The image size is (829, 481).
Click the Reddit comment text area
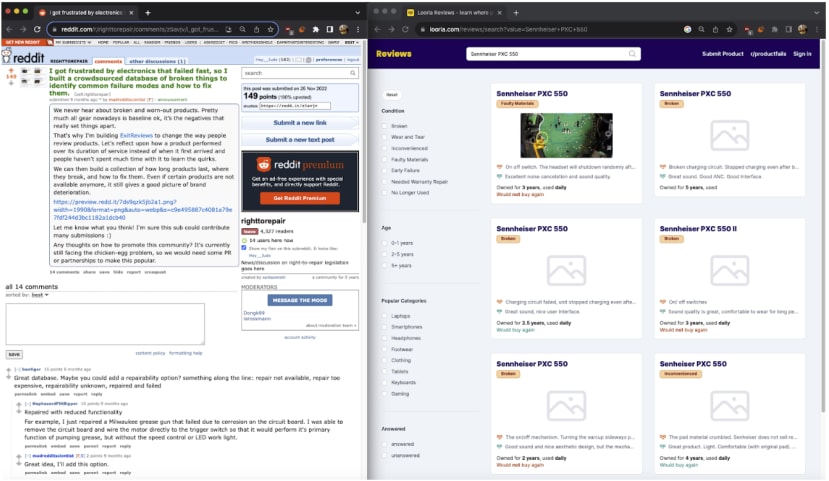pos(105,324)
